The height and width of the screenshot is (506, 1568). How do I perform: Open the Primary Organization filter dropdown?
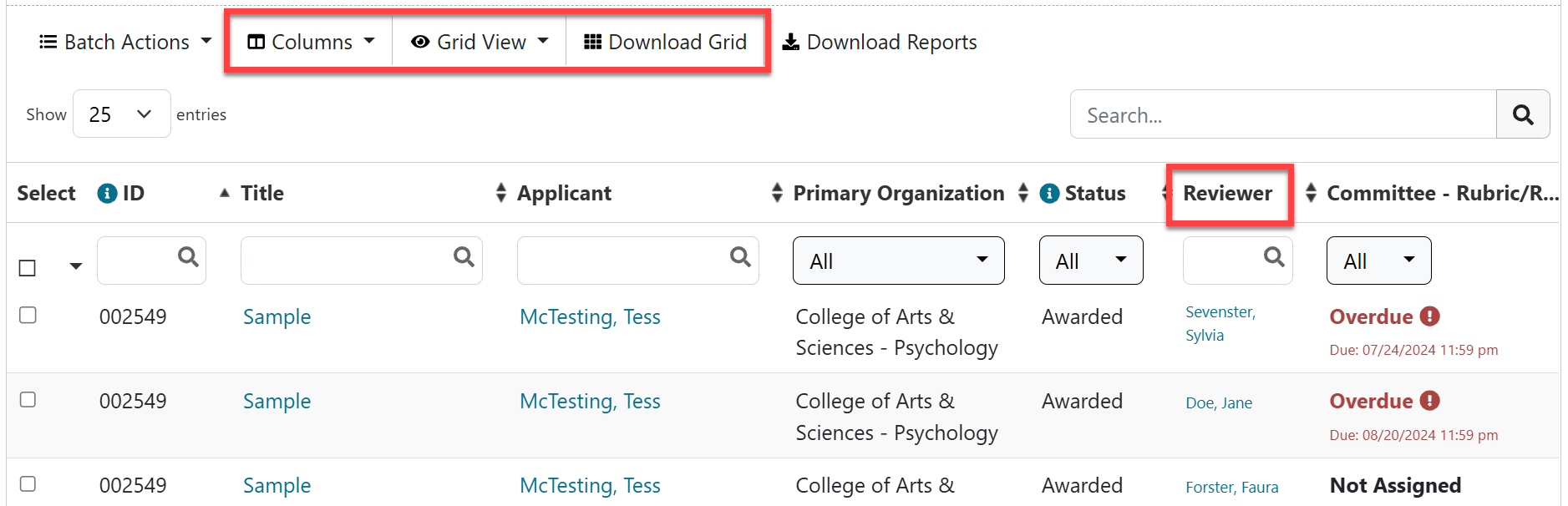tap(898, 261)
